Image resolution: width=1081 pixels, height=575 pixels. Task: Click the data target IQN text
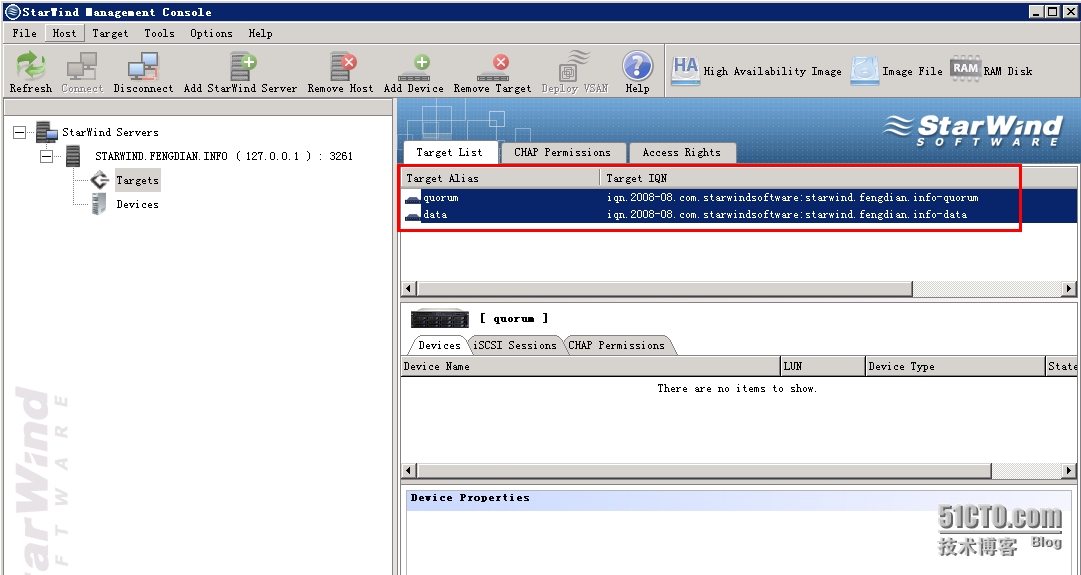coord(787,215)
